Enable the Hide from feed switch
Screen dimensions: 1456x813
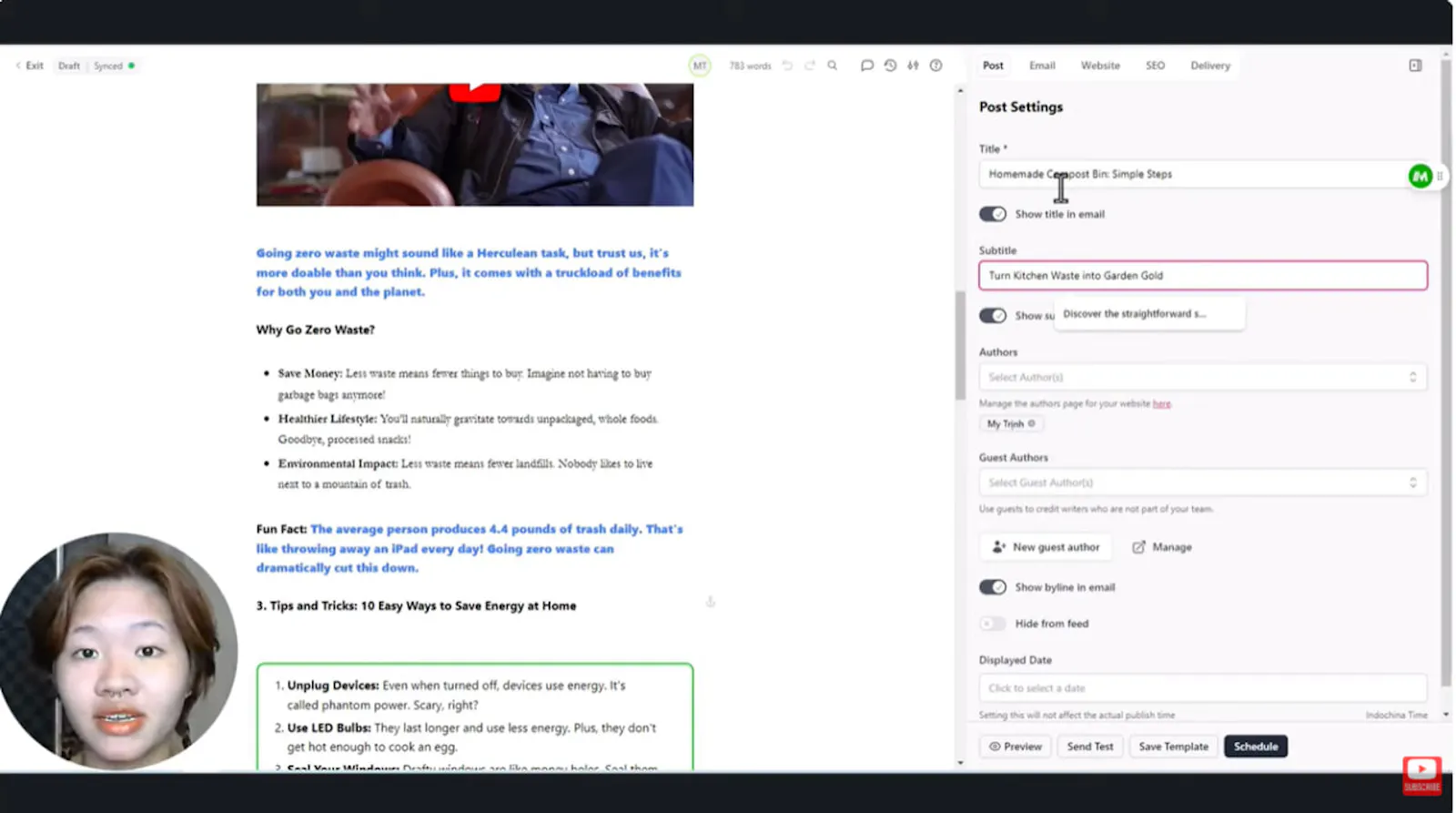click(x=993, y=624)
